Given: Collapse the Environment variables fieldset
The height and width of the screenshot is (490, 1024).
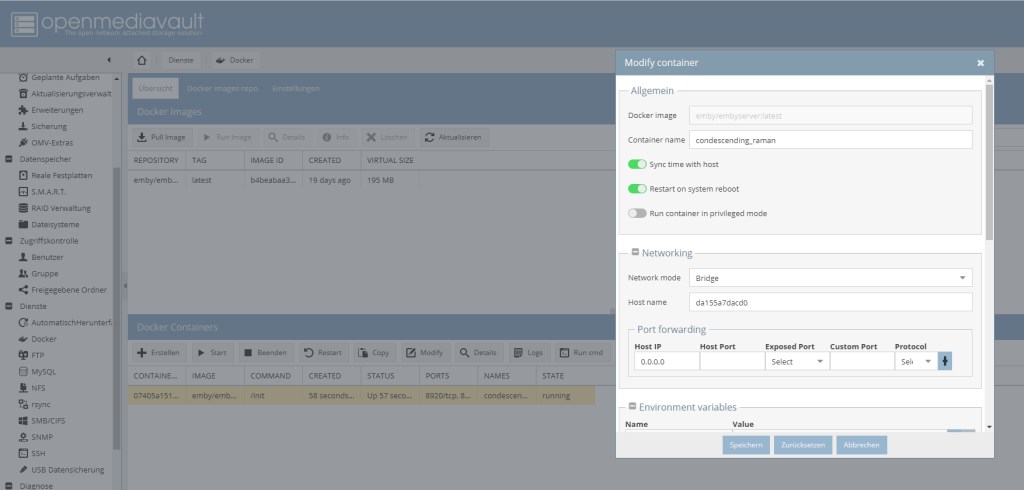Looking at the screenshot, I should point(633,406).
